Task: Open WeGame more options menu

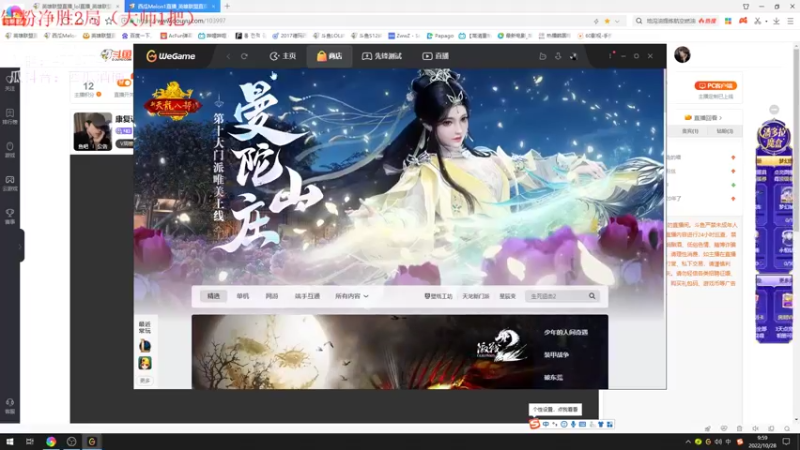Action: coord(610,56)
